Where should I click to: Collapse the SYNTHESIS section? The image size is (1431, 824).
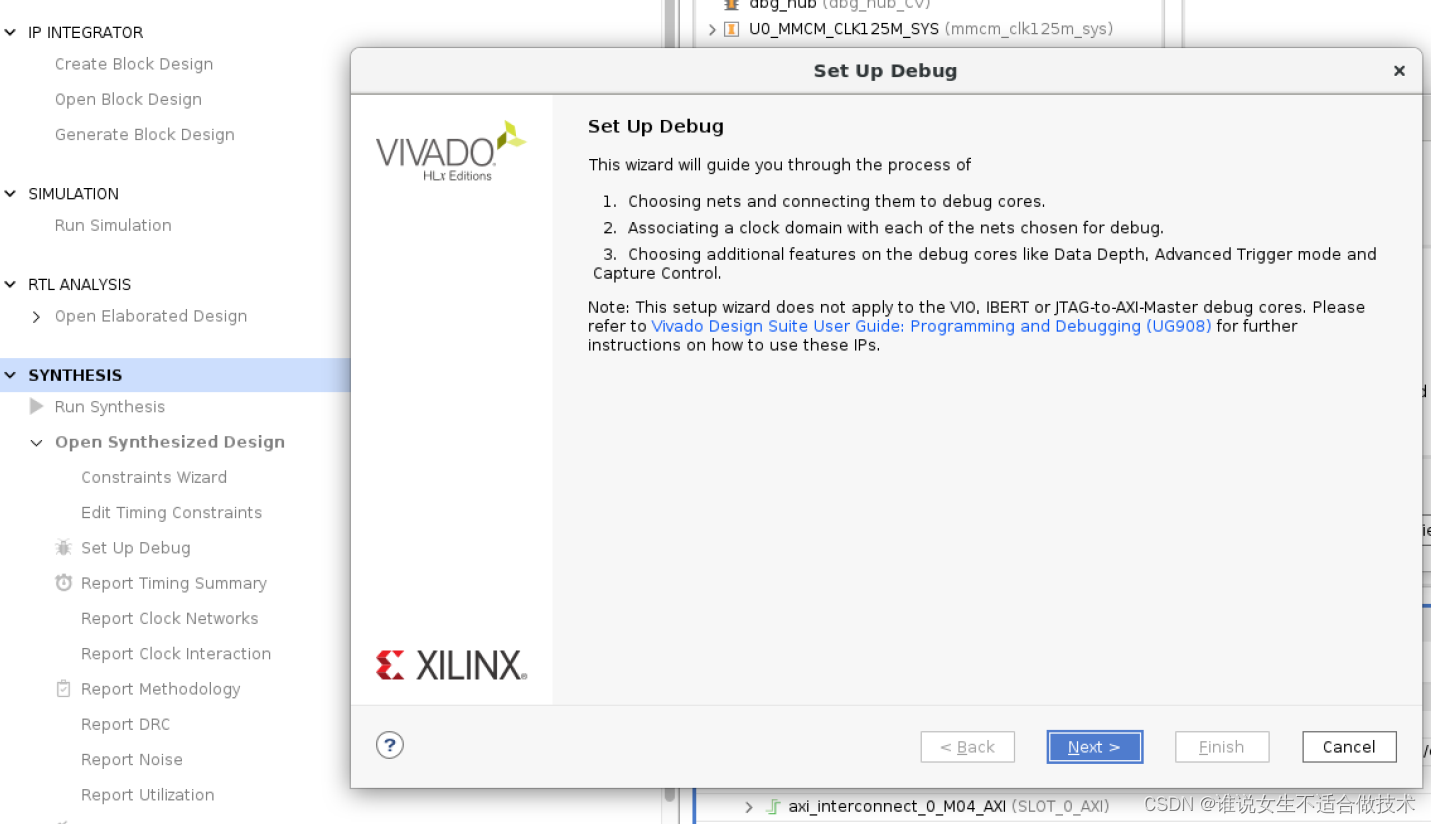[x=11, y=375]
